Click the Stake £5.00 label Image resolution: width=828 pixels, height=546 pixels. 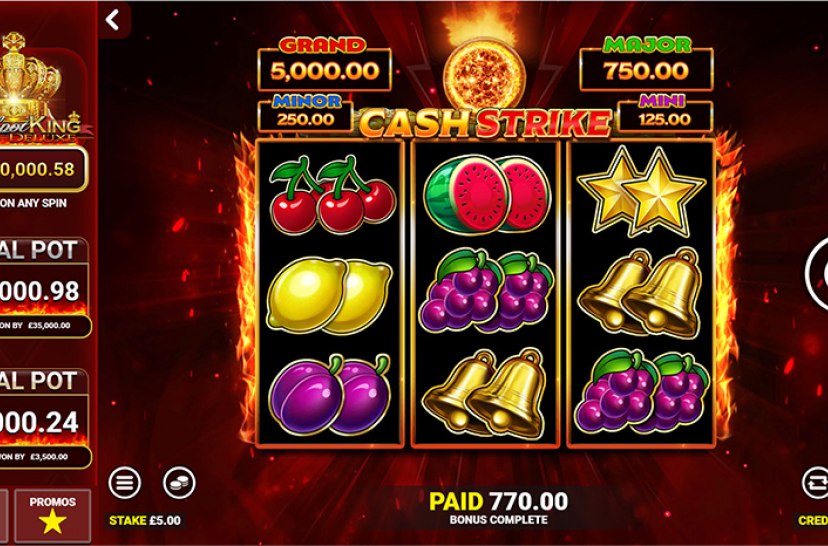pyautogui.click(x=145, y=521)
